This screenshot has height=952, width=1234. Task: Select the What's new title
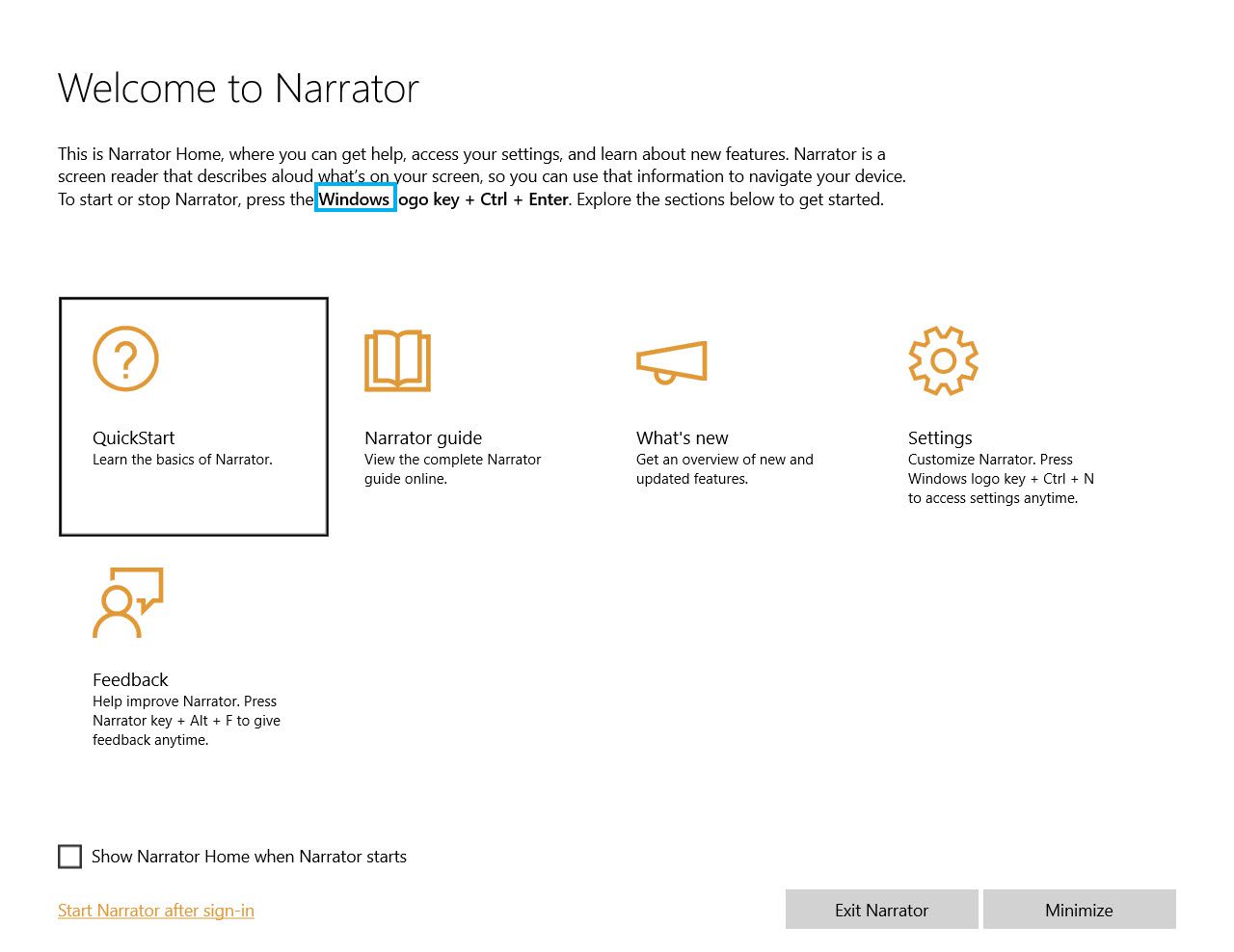pos(683,437)
